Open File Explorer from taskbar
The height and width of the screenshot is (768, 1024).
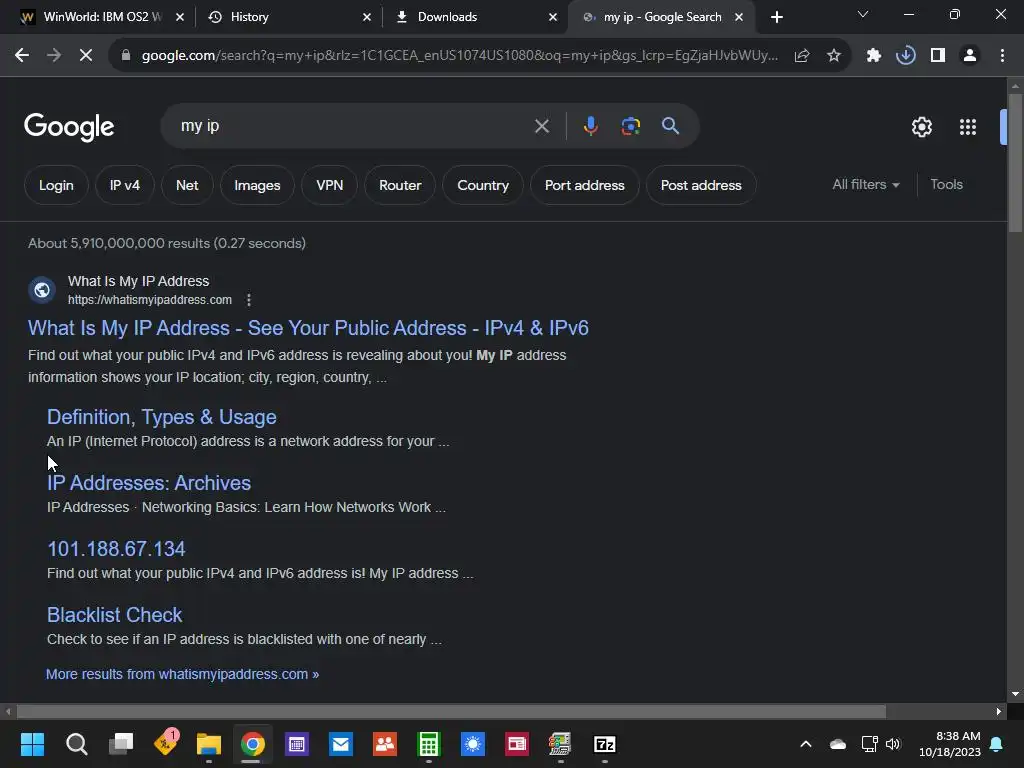pyautogui.click(x=209, y=744)
